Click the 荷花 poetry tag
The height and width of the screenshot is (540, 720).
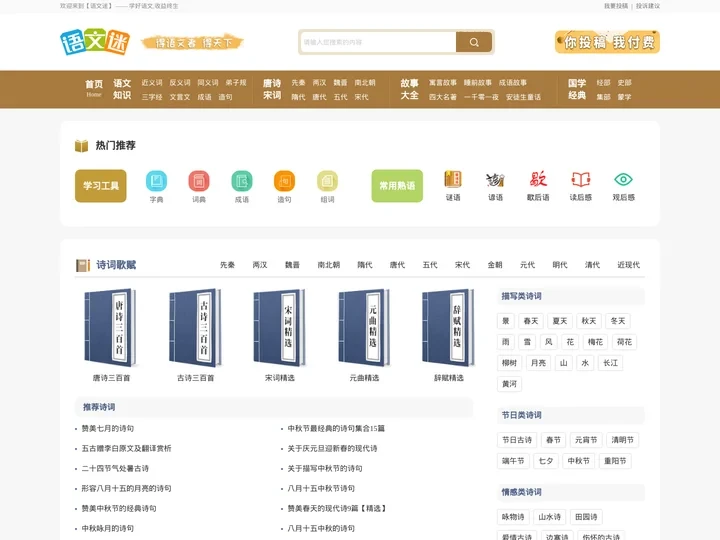tap(624, 342)
